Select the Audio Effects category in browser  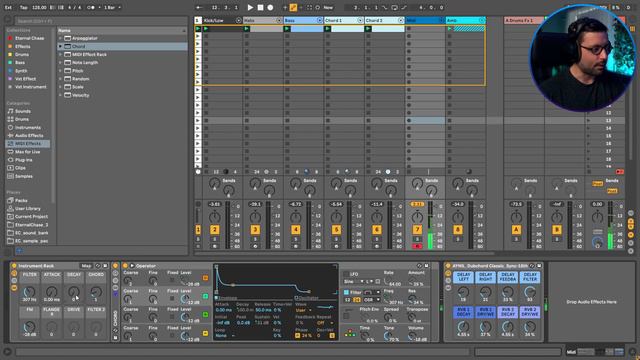29,136
